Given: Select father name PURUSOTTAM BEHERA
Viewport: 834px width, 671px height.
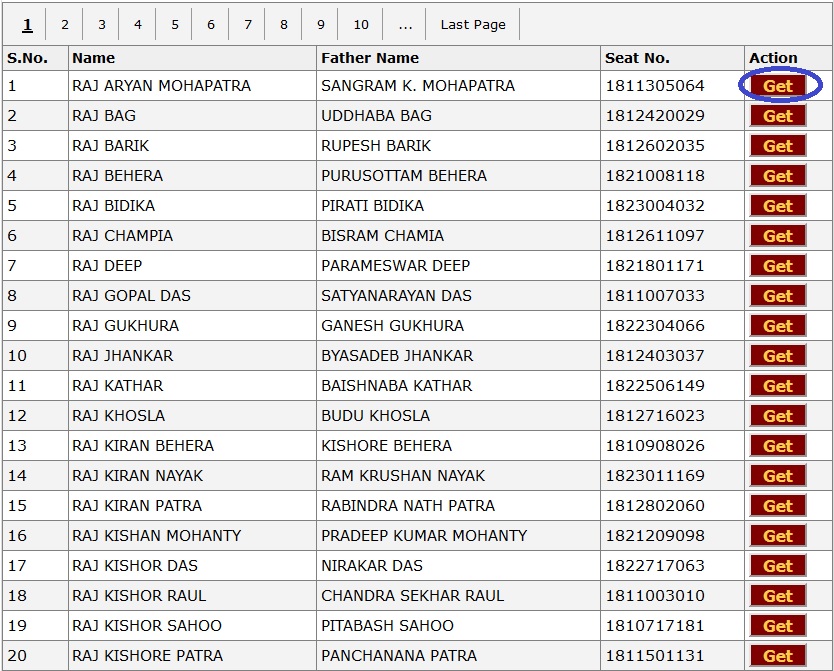Looking at the screenshot, I should 404,175.
